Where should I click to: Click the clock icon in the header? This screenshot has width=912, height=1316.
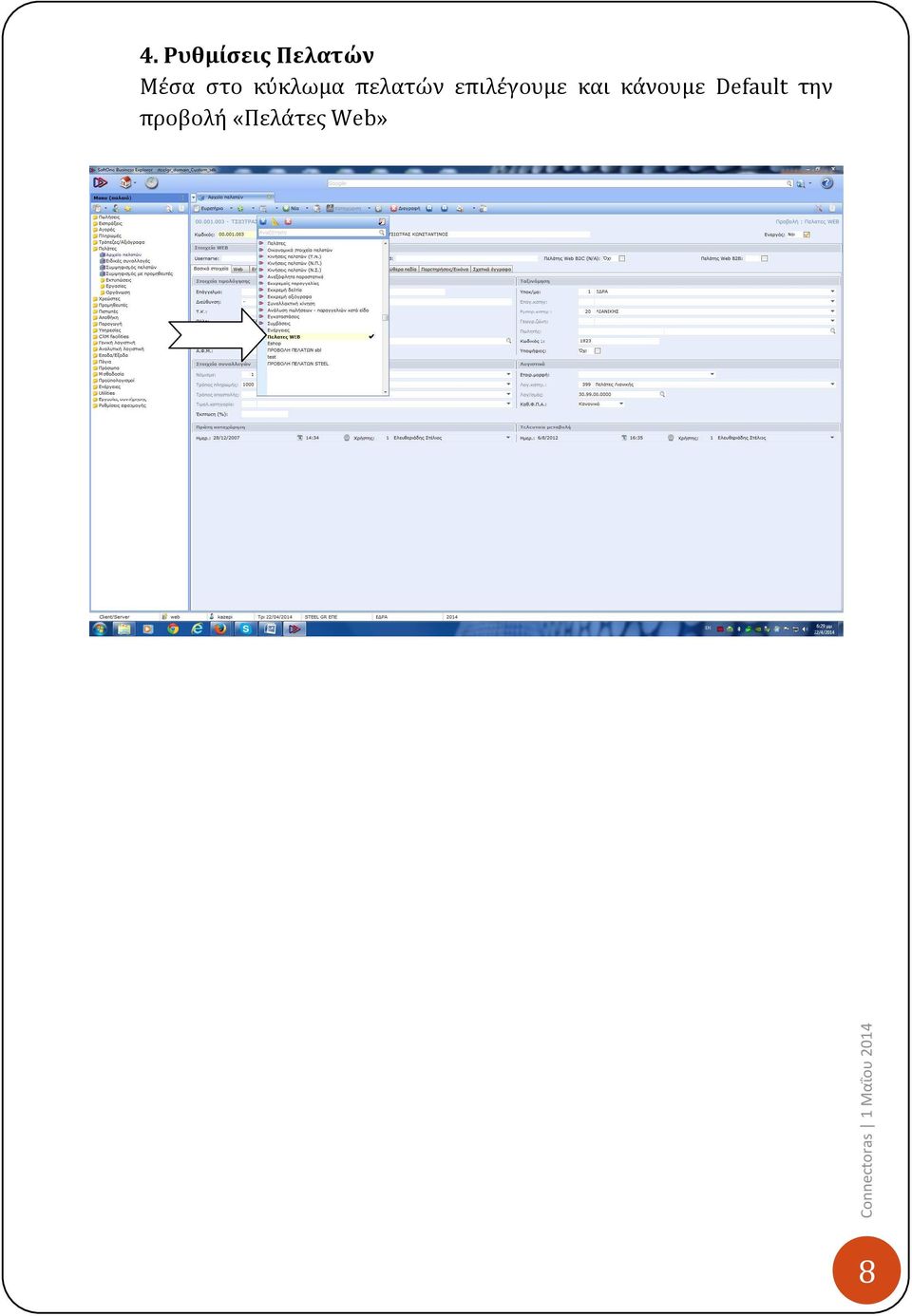coord(151,183)
